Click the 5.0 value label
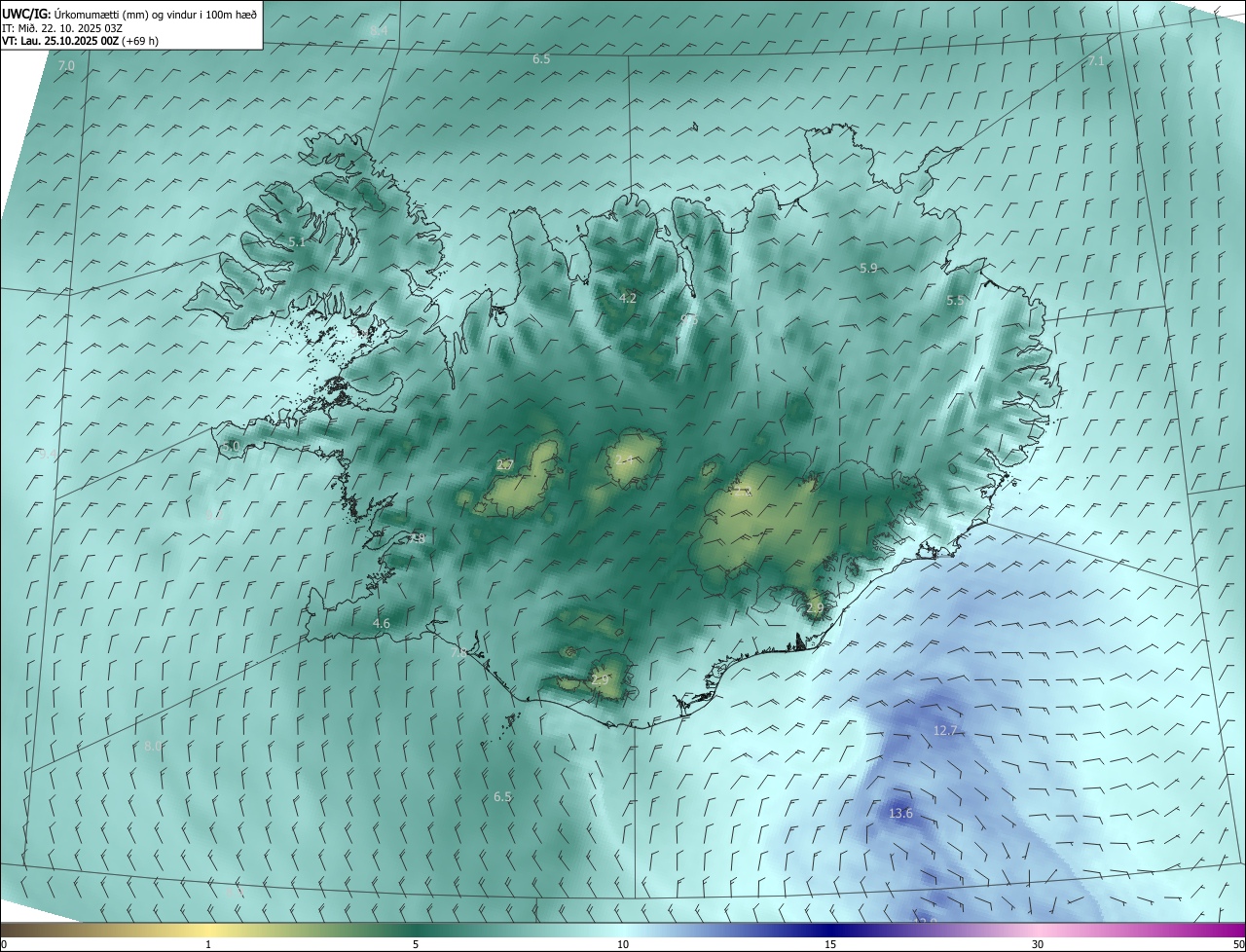This screenshot has height=952, width=1246. [x=231, y=446]
